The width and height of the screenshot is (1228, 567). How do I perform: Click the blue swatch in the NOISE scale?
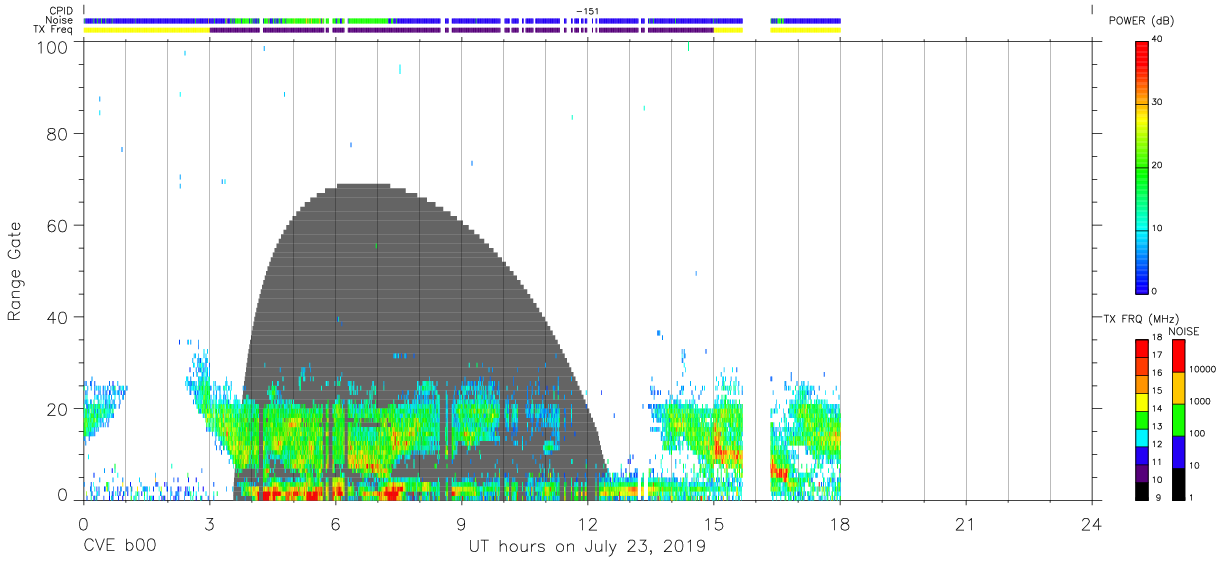coord(1178,452)
